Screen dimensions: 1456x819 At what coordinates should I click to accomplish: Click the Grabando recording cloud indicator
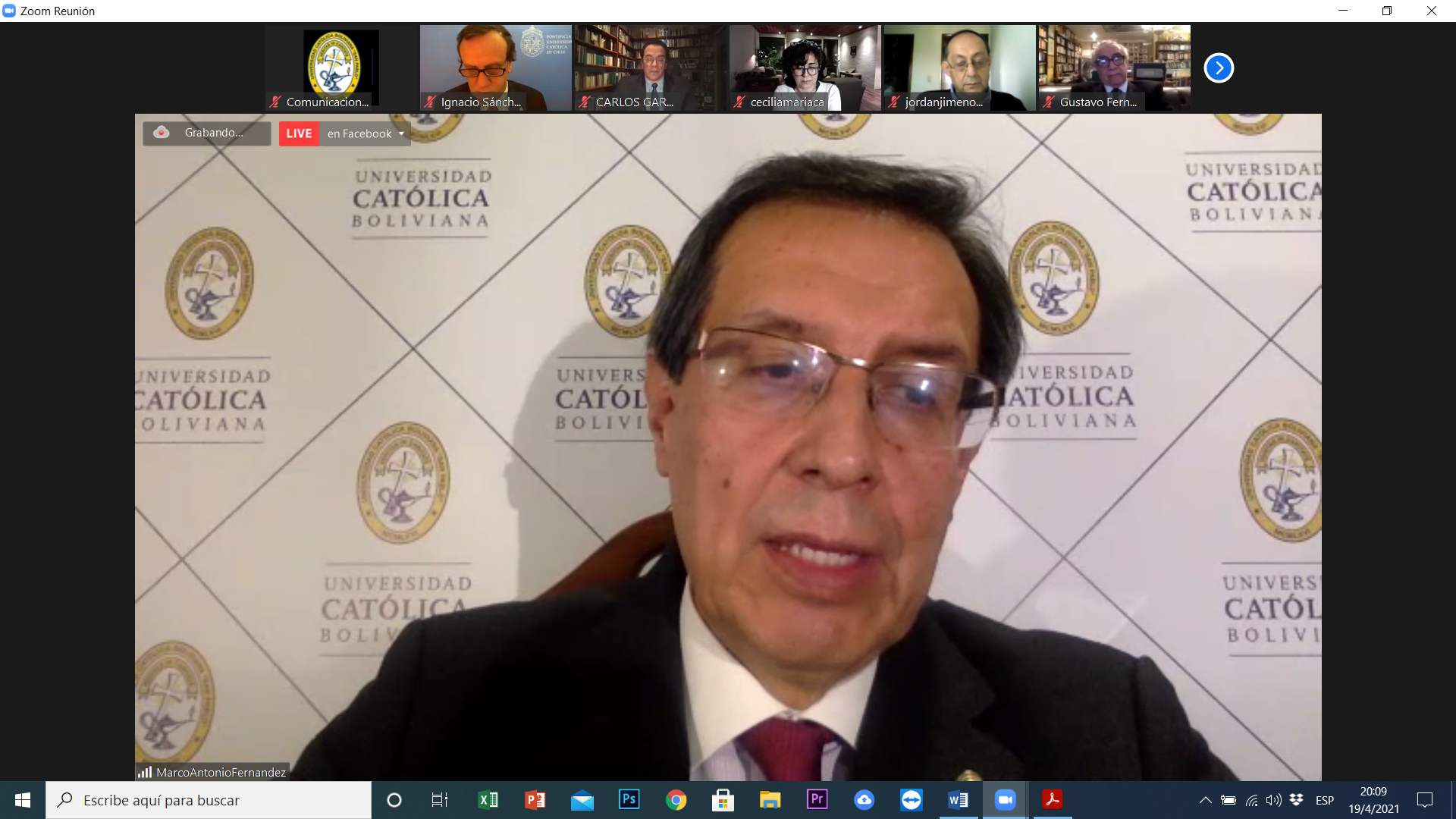pyautogui.click(x=162, y=133)
